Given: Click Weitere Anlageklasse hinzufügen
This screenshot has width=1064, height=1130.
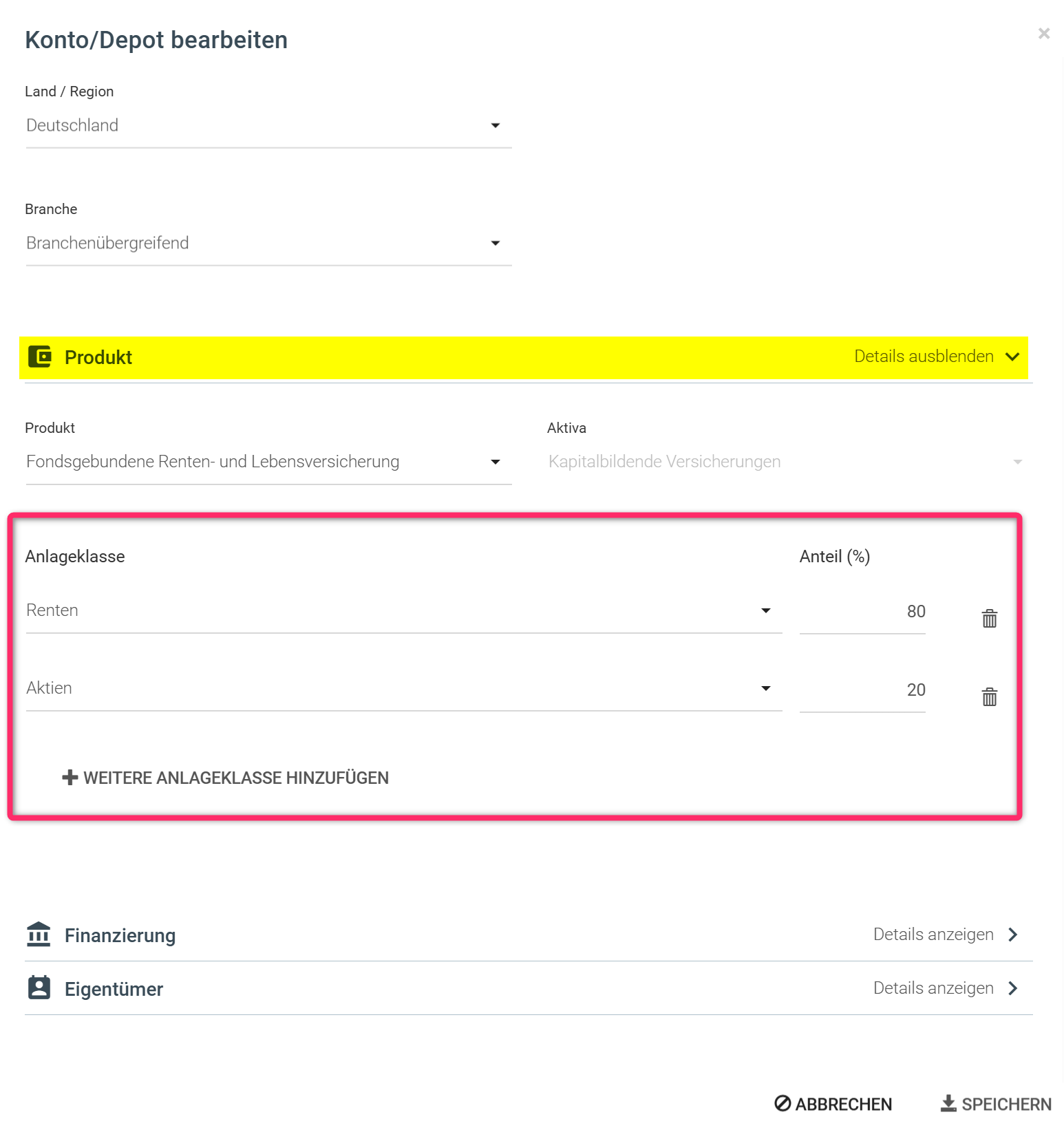Looking at the screenshot, I should click(x=235, y=778).
